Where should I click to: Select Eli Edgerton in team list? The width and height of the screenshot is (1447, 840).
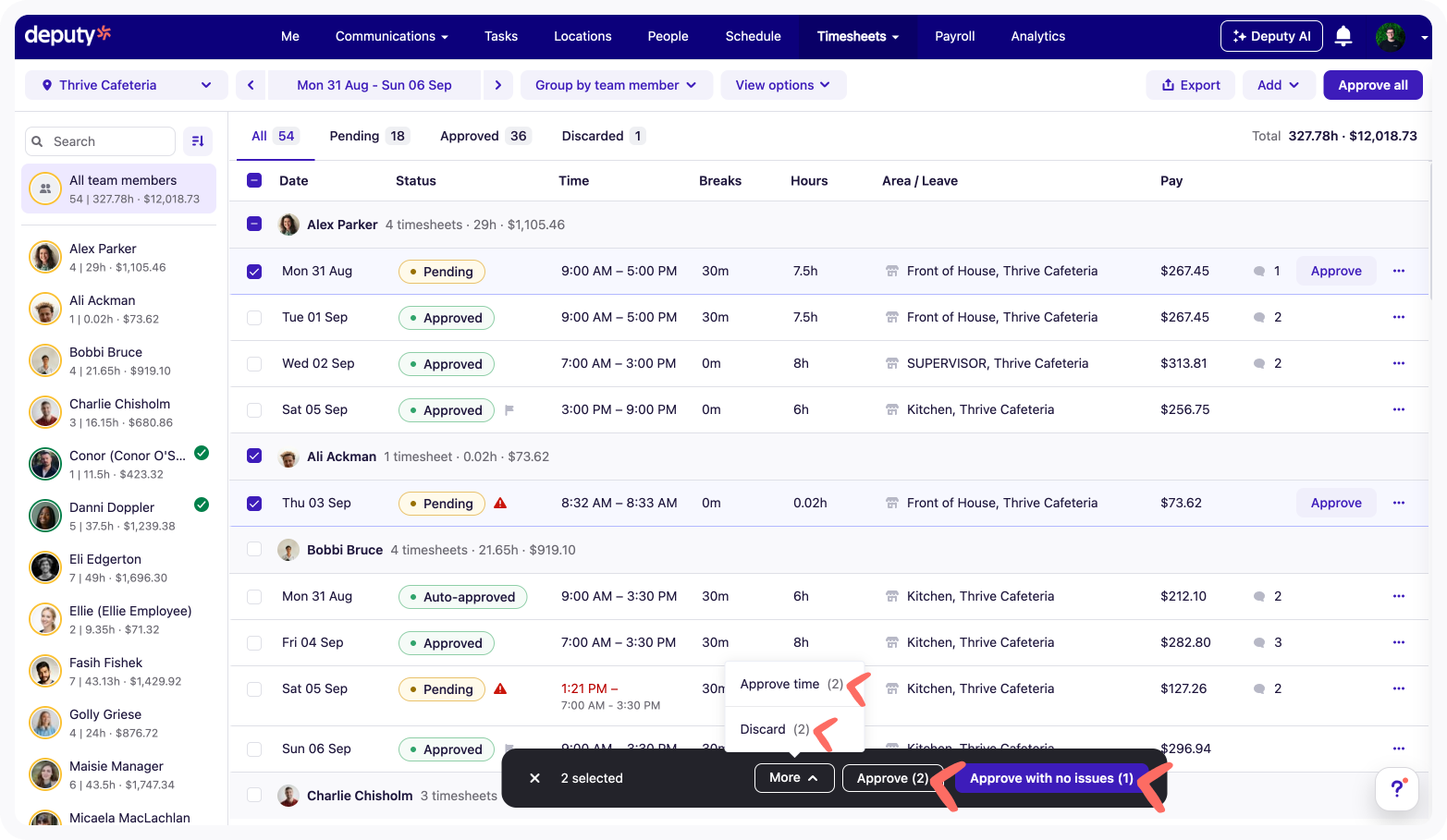[120, 567]
